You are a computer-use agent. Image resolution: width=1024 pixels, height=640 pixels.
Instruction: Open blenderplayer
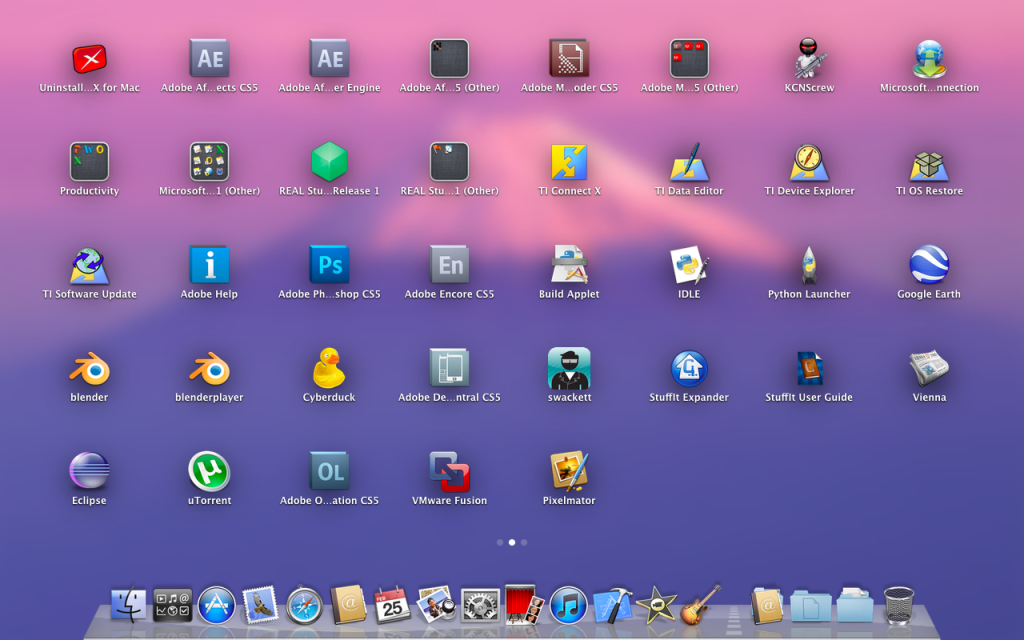209,369
